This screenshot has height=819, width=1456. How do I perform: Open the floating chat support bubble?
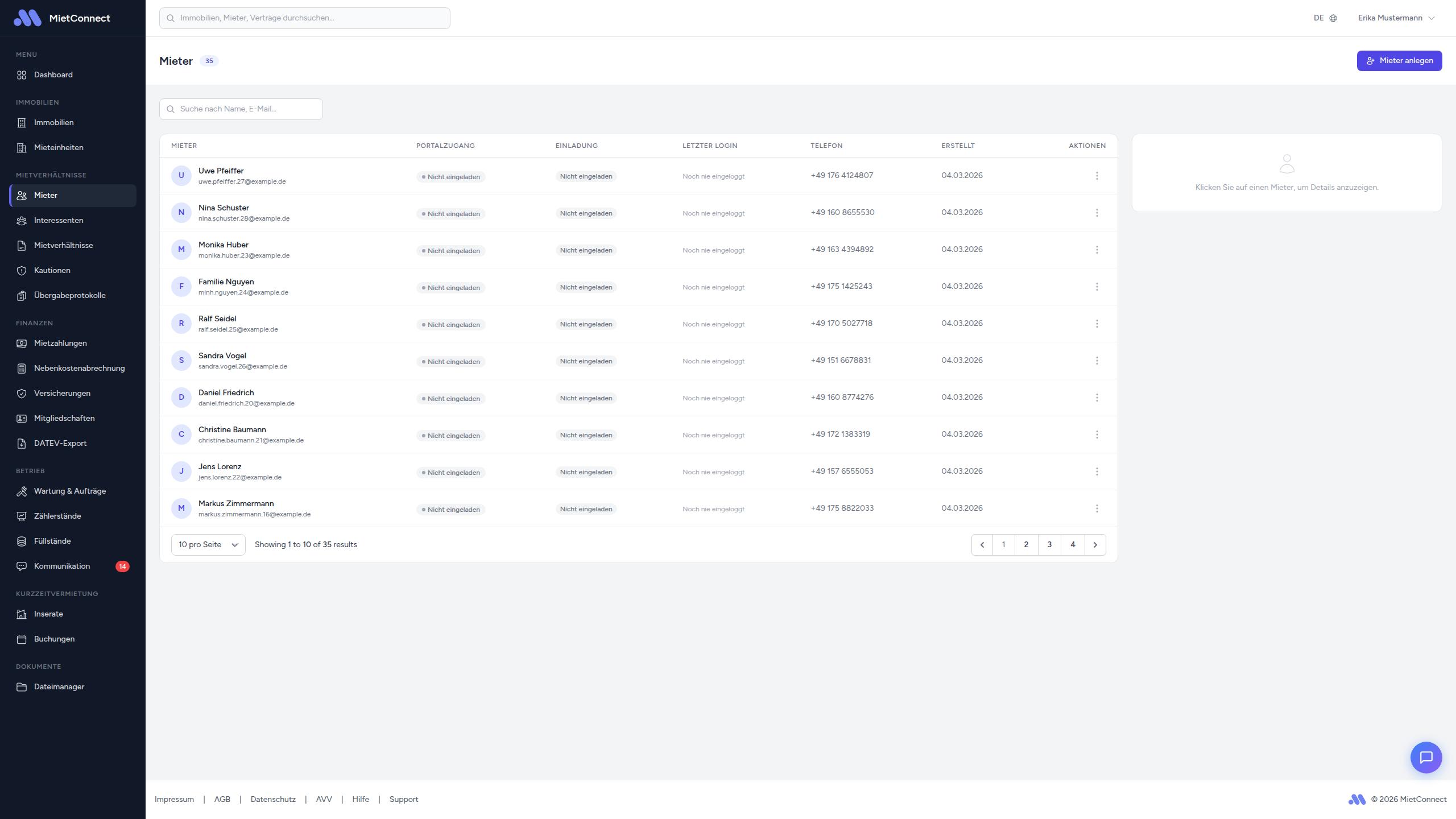pyautogui.click(x=1426, y=757)
